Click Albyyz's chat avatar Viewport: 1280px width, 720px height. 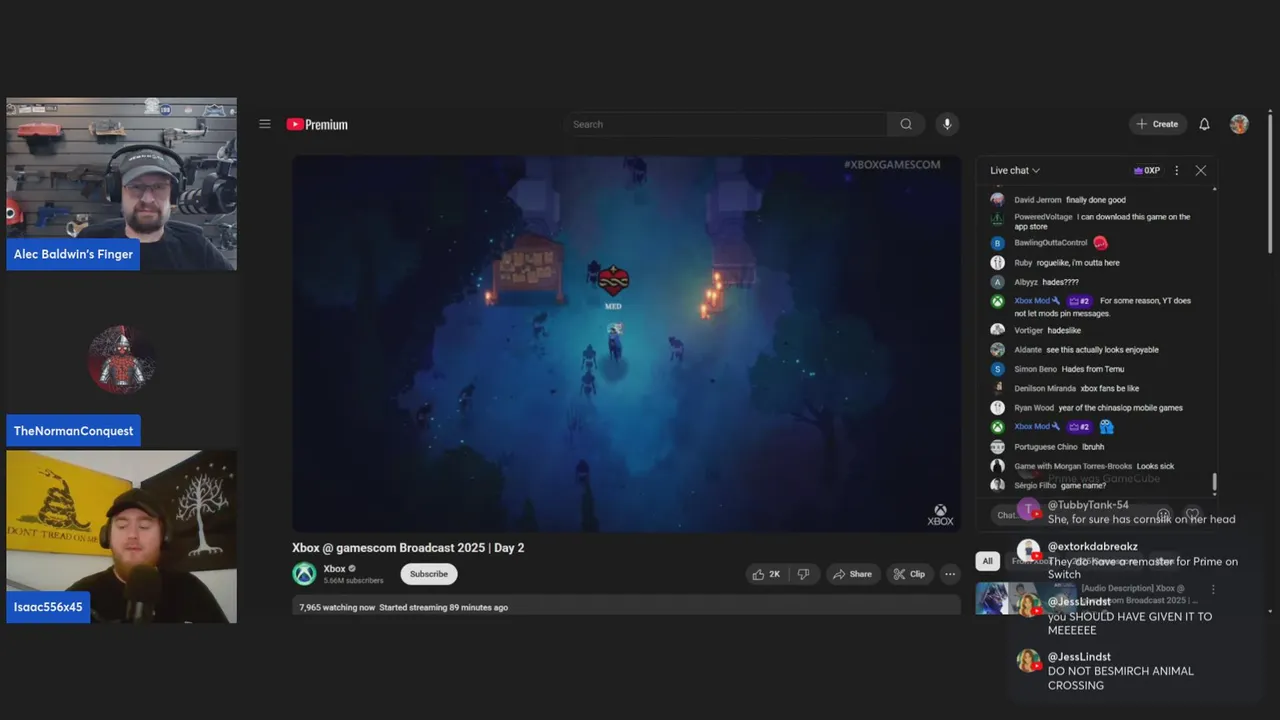click(997, 282)
